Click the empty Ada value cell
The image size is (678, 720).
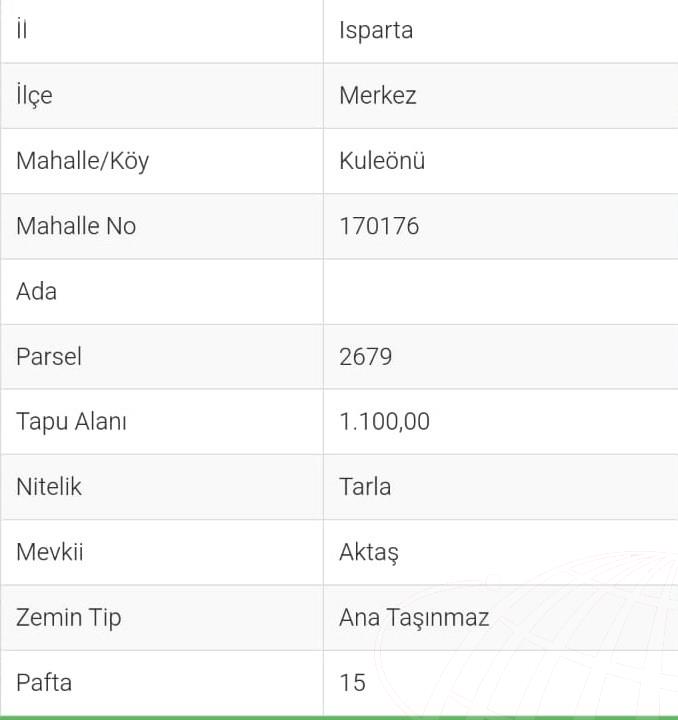[500, 292]
